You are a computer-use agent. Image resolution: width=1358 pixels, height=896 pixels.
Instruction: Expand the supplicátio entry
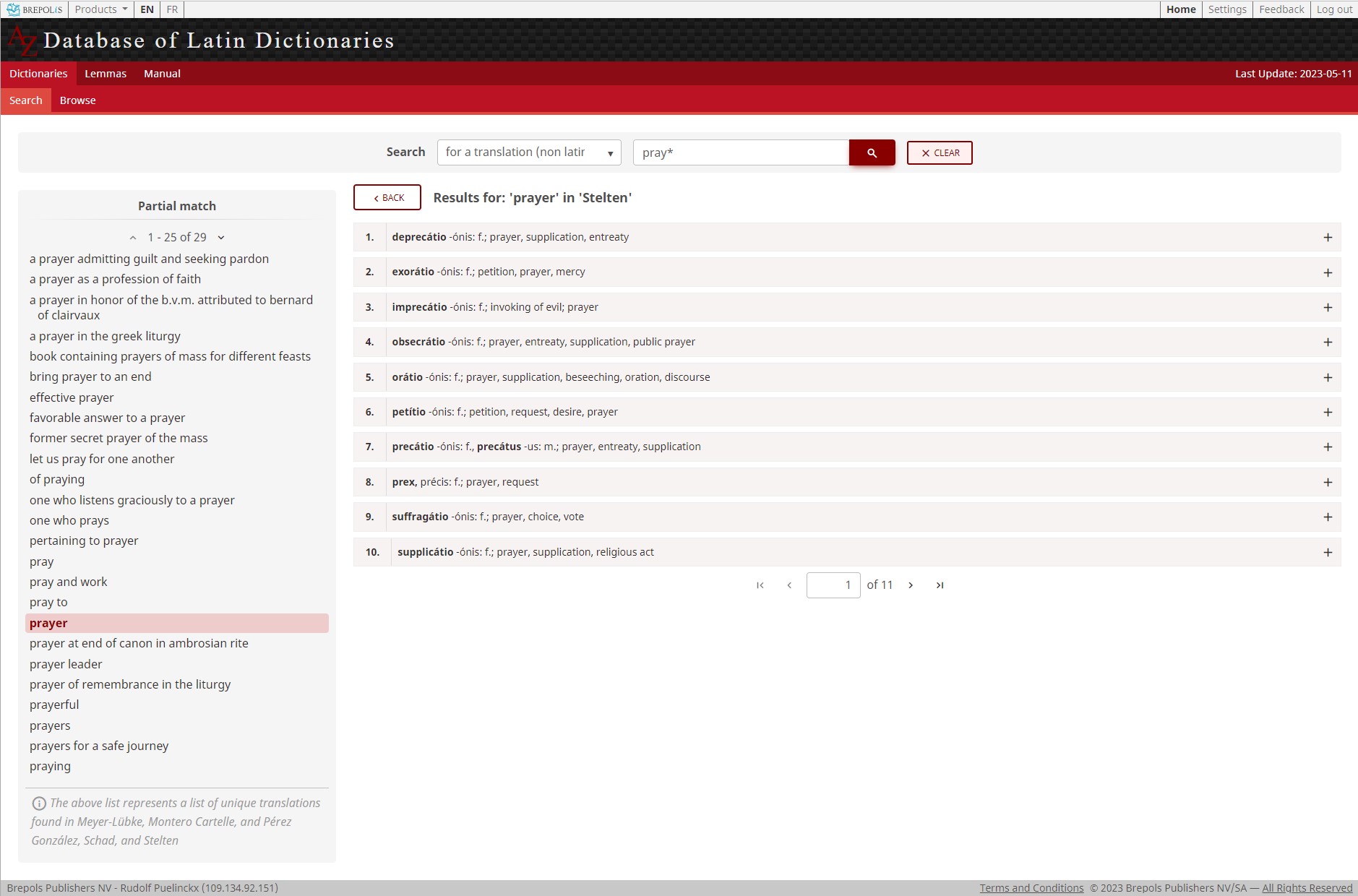click(1327, 553)
